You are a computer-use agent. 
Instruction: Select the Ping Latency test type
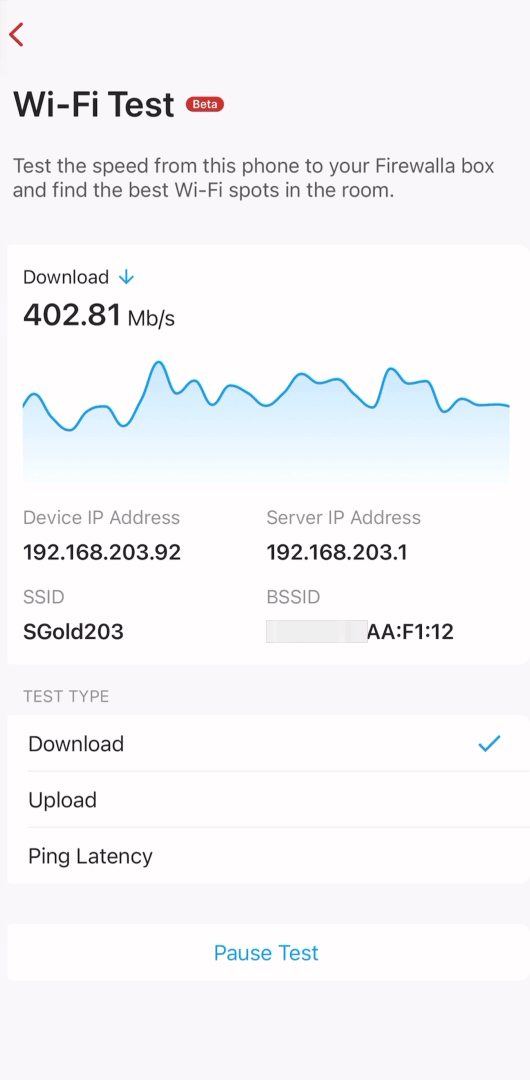[269, 856]
